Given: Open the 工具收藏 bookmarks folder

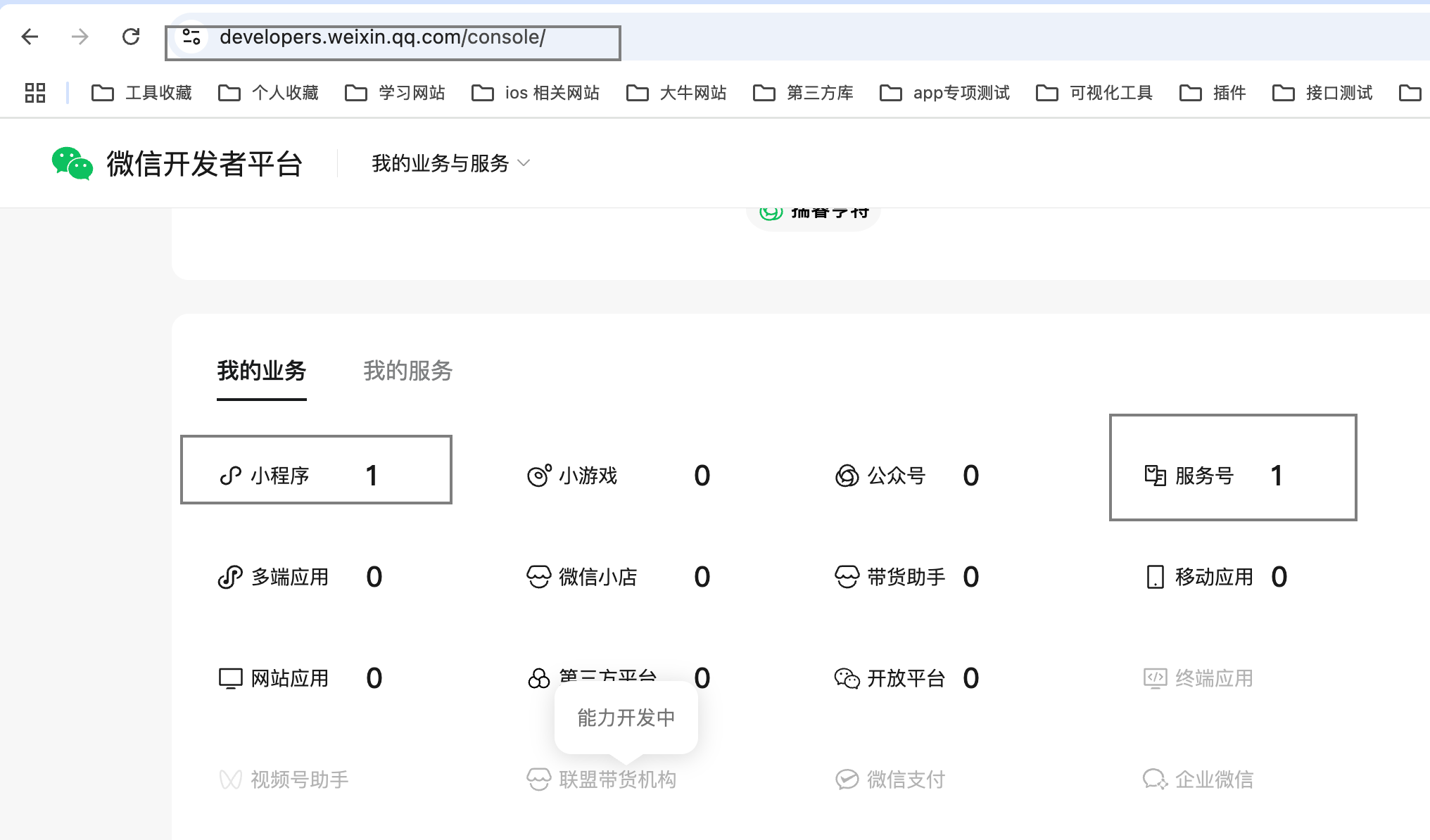Looking at the screenshot, I should tap(142, 93).
